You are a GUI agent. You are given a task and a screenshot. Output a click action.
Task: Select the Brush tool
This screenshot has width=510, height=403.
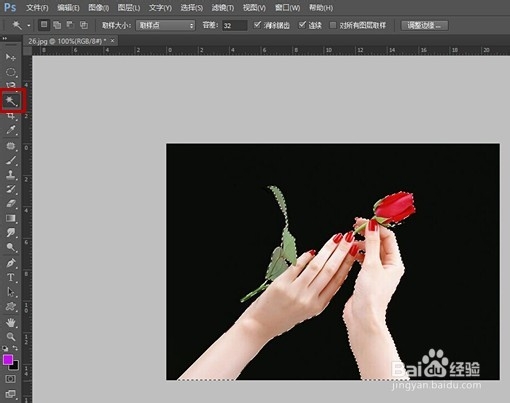pos(11,160)
